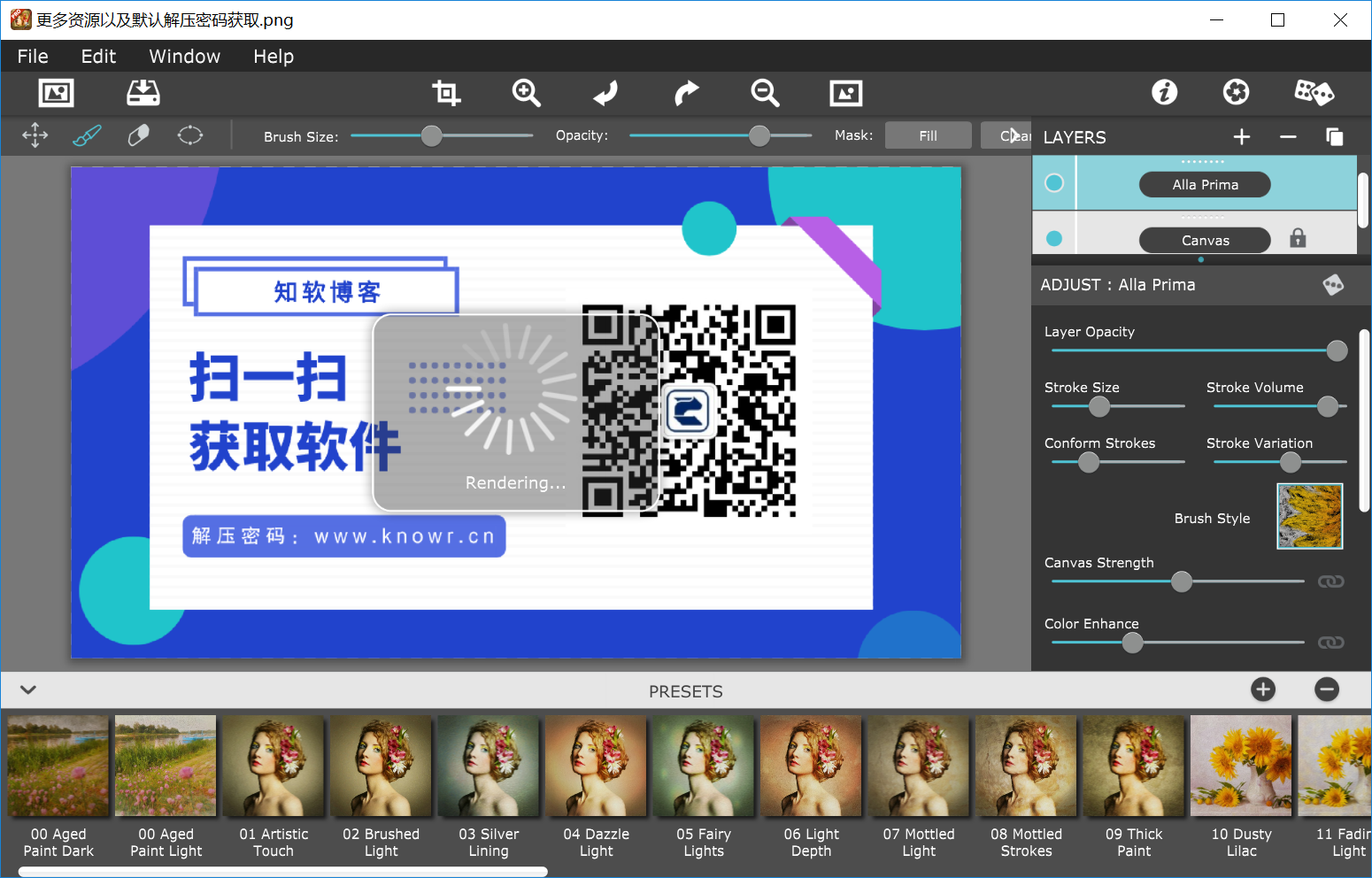
Task: Apply 07 Mottled Light preset
Action: (919, 766)
